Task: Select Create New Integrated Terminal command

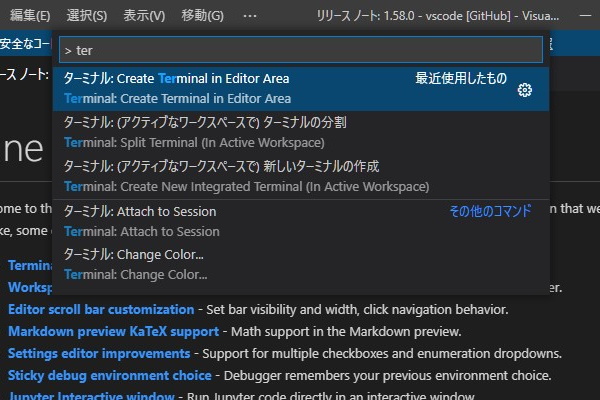Action: click(301, 177)
